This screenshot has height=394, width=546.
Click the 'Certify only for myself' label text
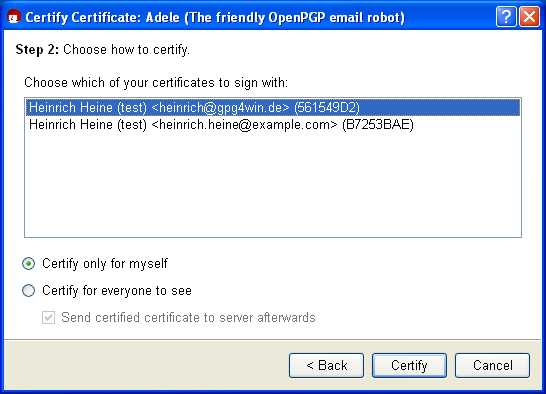pyautogui.click(x=105, y=264)
